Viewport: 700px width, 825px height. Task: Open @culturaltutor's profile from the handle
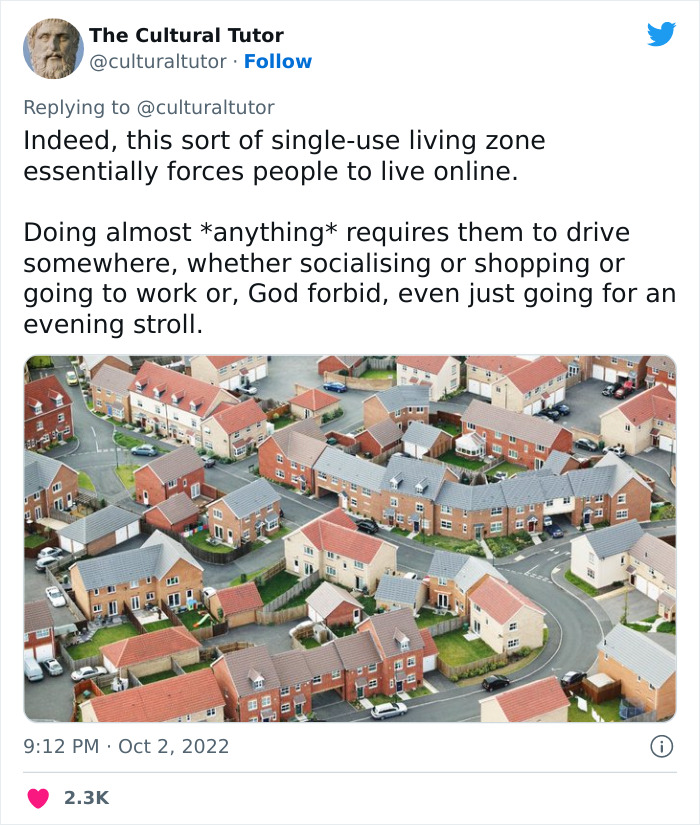pyautogui.click(x=160, y=61)
